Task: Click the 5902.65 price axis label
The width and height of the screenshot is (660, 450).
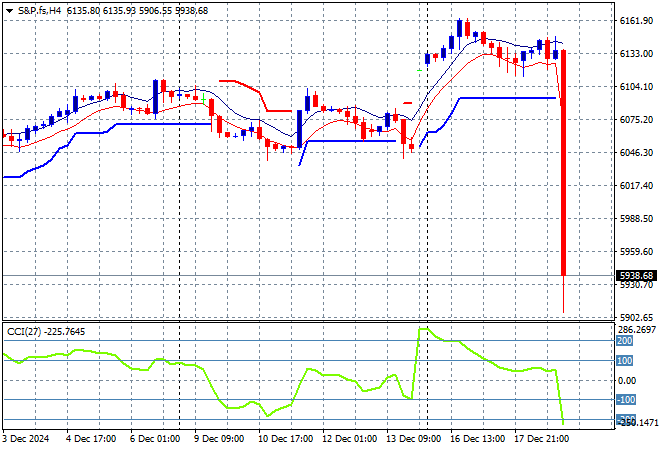Action: 636,317
